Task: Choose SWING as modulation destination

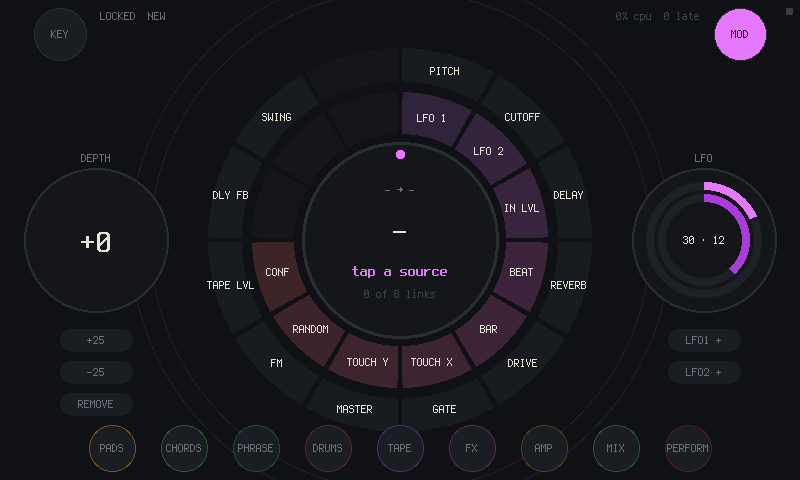Action: 277,117
